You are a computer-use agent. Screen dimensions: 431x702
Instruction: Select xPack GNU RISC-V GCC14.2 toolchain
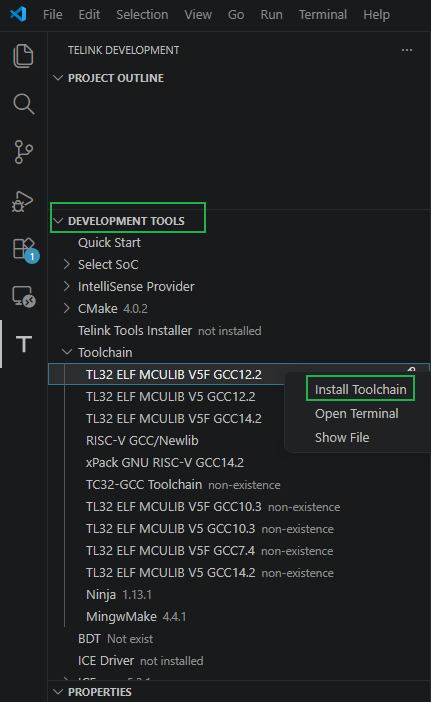click(165, 462)
